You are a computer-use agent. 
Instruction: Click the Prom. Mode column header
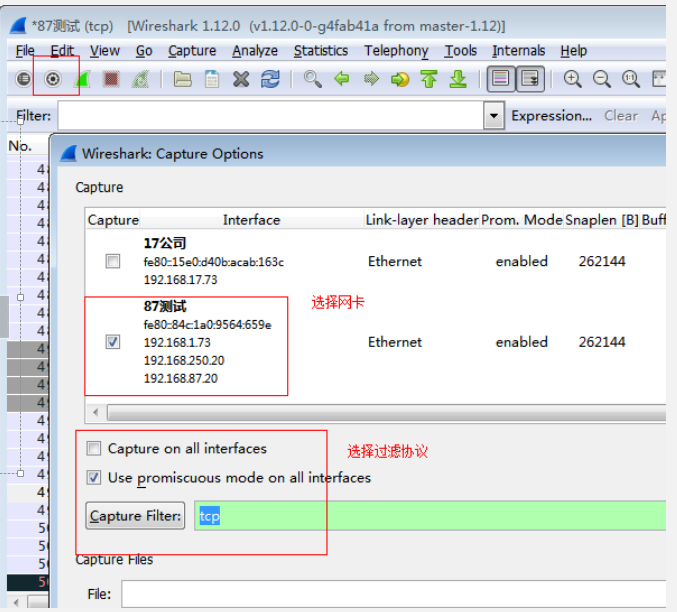tap(522, 220)
